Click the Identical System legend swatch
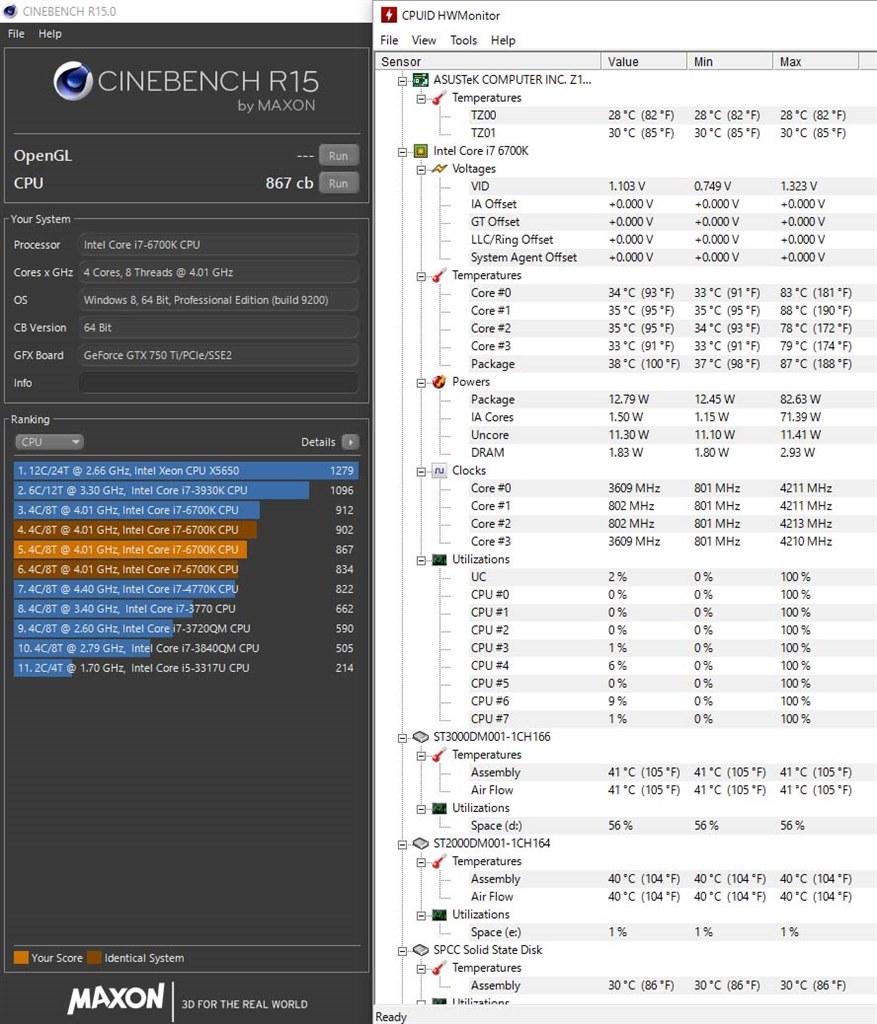This screenshot has height=1024, width=877. pos(94,957)
